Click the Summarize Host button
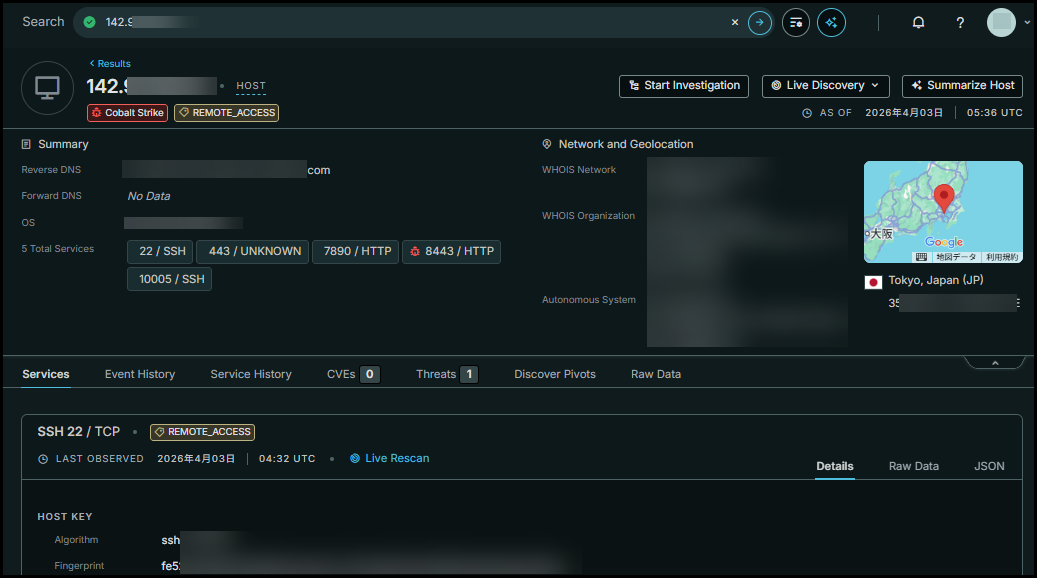1037x578 pixels. click(x=962, y=86)
